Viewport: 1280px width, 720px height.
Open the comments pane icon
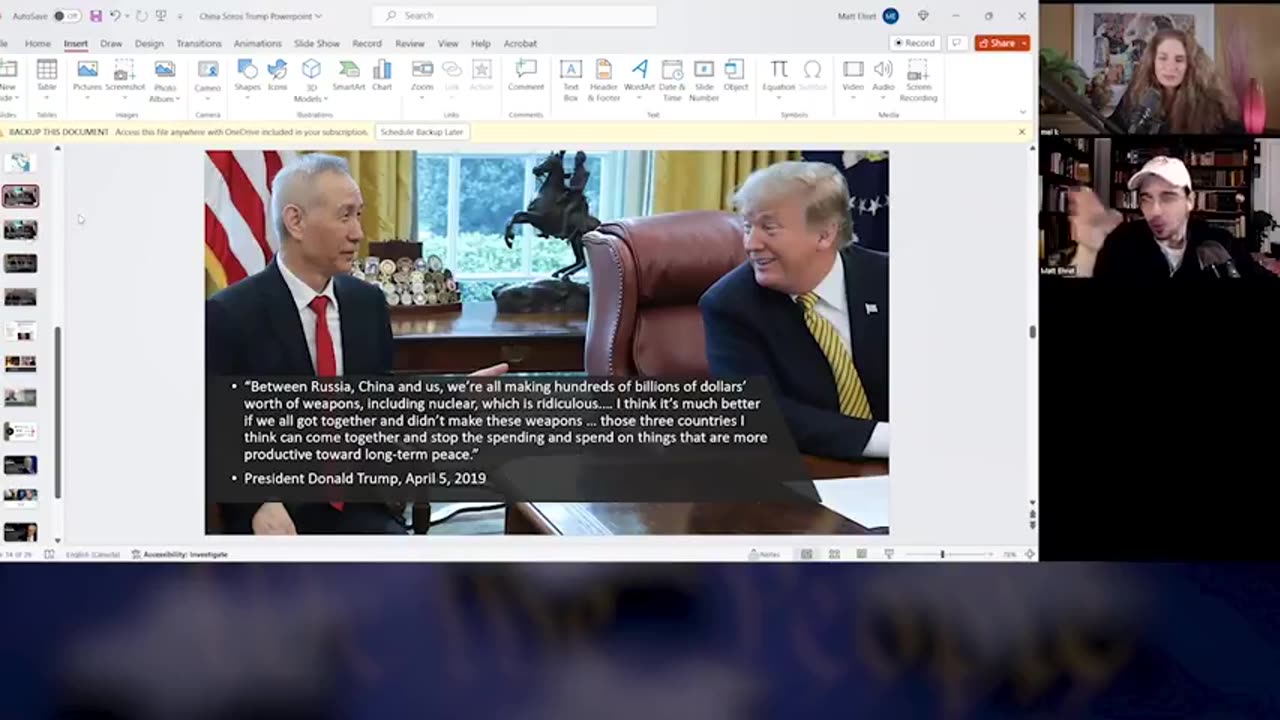coord(957,43)
